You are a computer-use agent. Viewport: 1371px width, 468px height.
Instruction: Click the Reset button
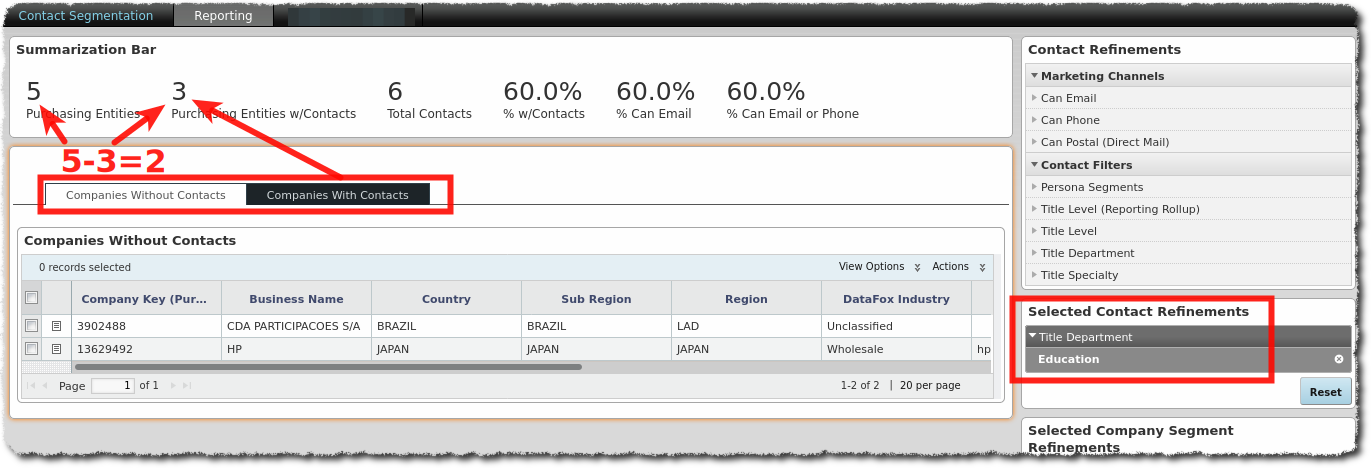click(1325, 392)
